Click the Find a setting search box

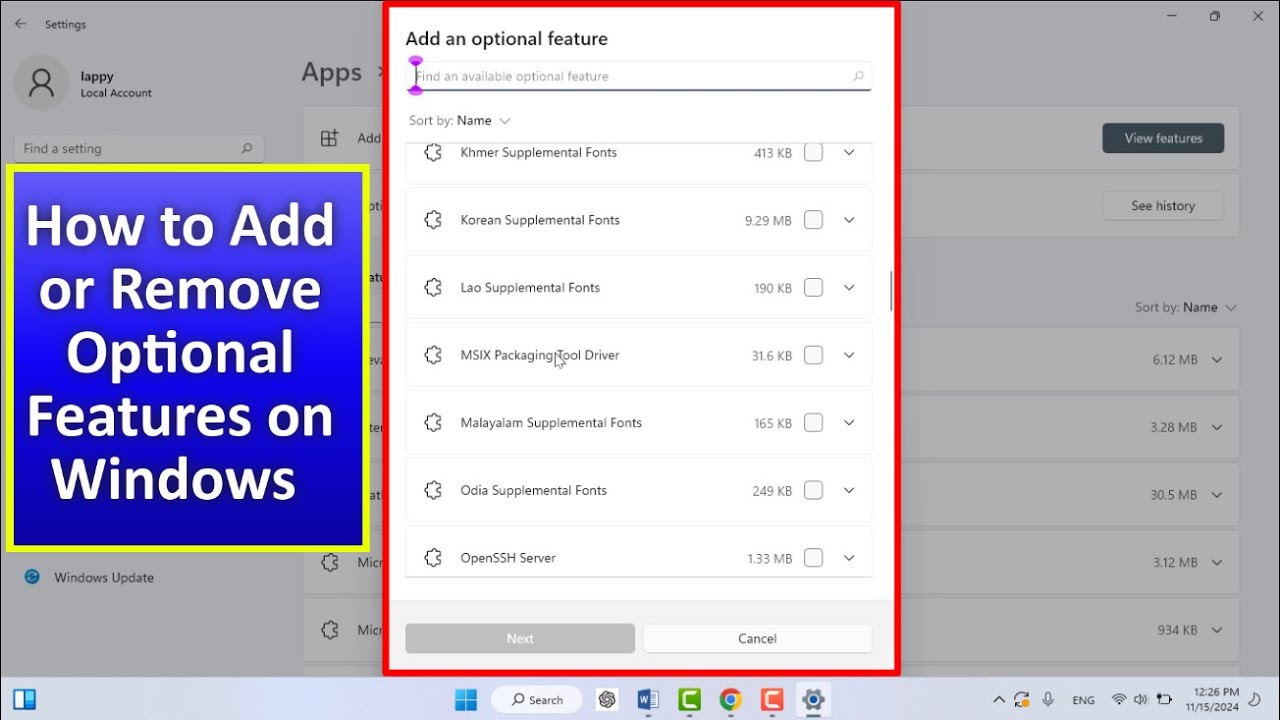[x=139, y=149]
